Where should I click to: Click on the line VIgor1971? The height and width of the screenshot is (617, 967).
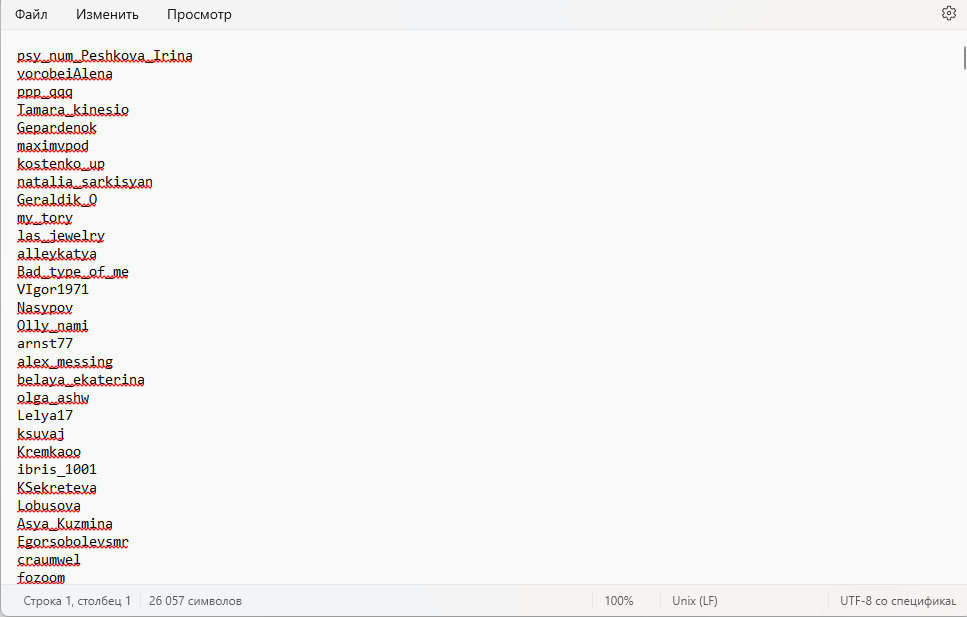[x=53, y=289]
